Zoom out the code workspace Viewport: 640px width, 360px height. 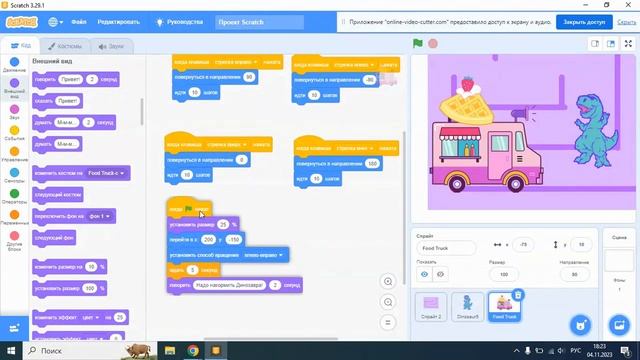(x=388, y=302)
